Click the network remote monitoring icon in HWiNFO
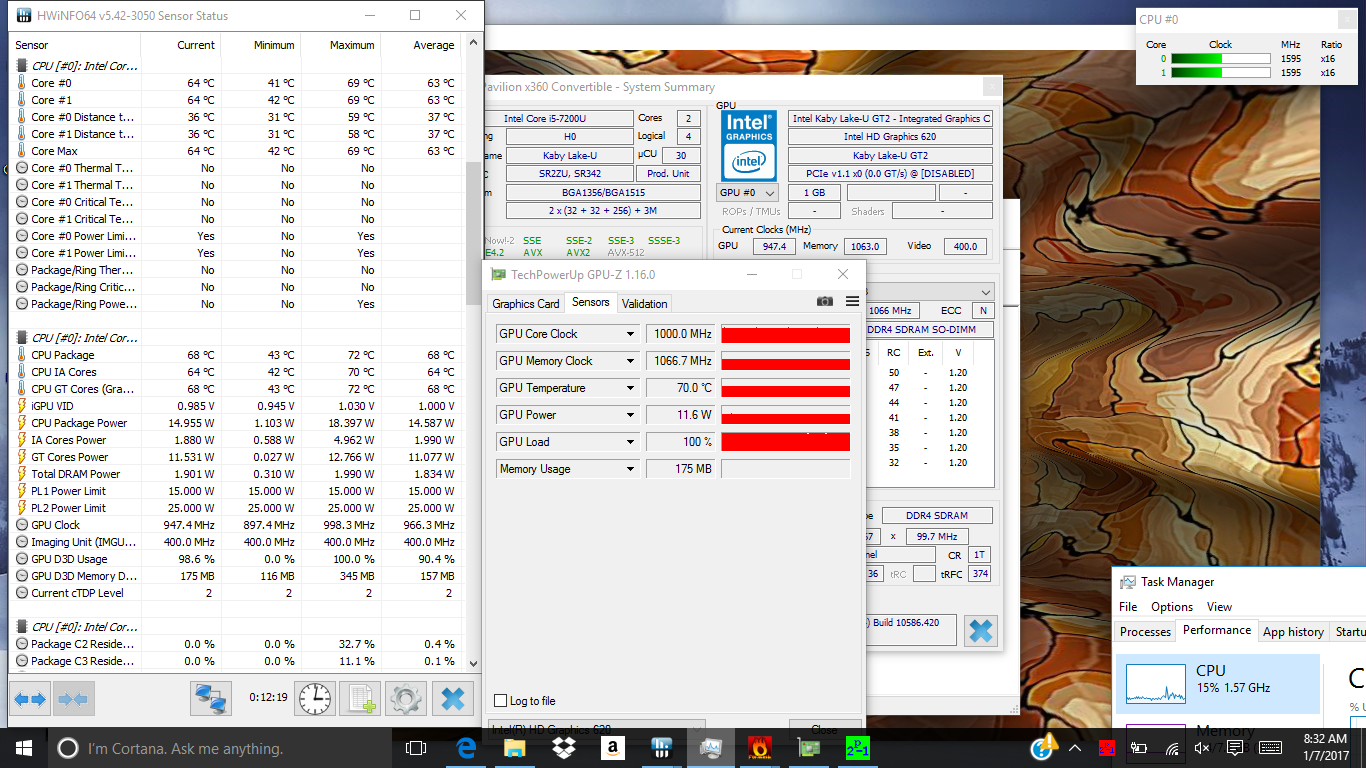This screenshot has width=1366, height=768. point(211,699)
